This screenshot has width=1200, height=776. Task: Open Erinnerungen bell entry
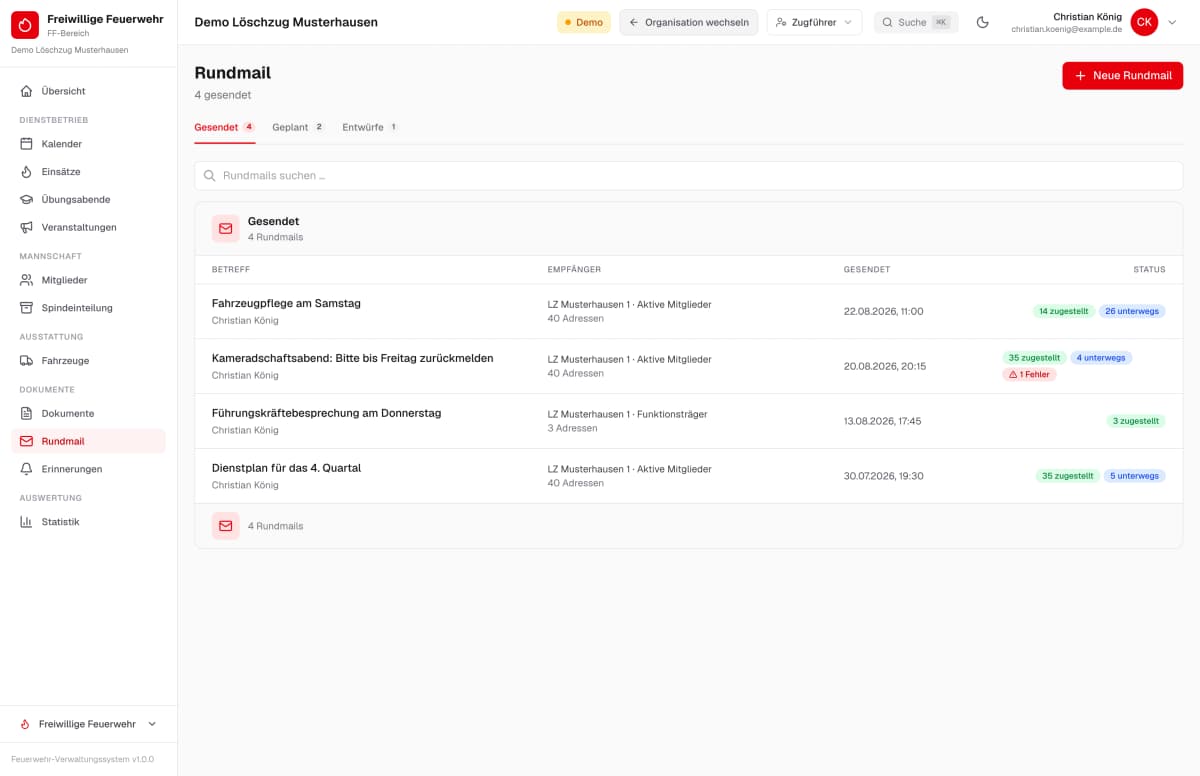click(88, 469)
